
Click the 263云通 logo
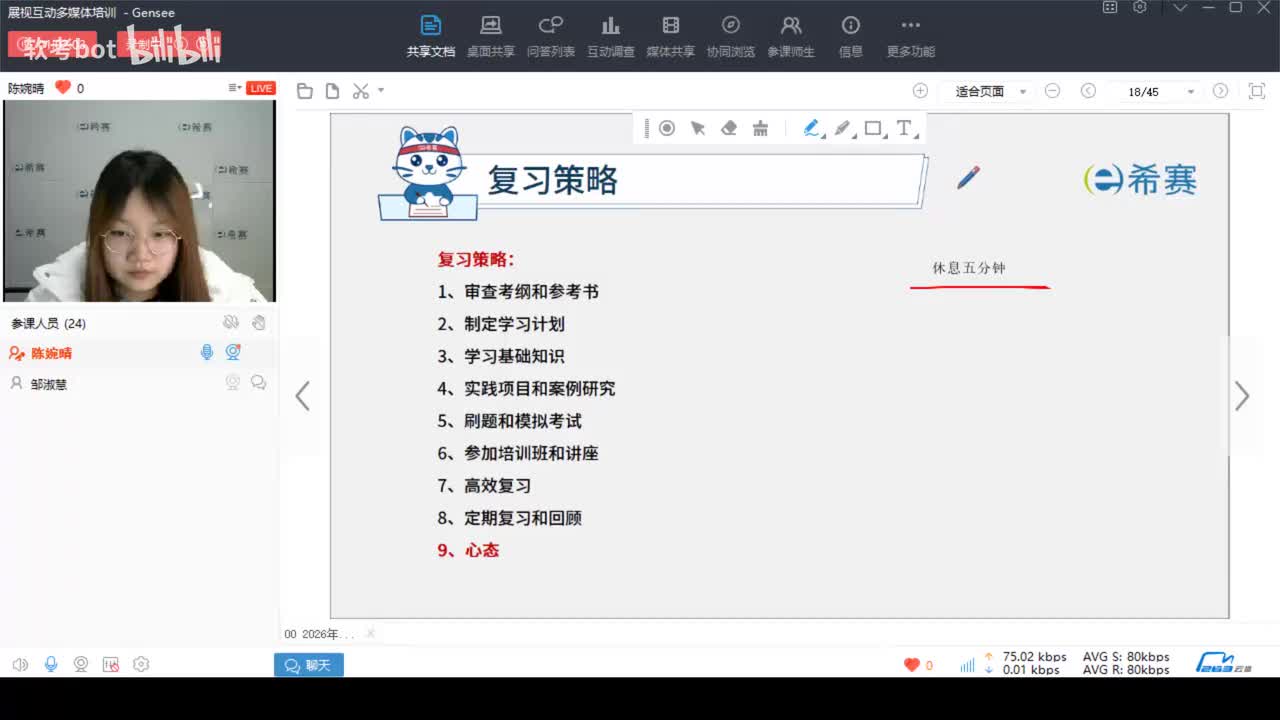click(1224, 662)
